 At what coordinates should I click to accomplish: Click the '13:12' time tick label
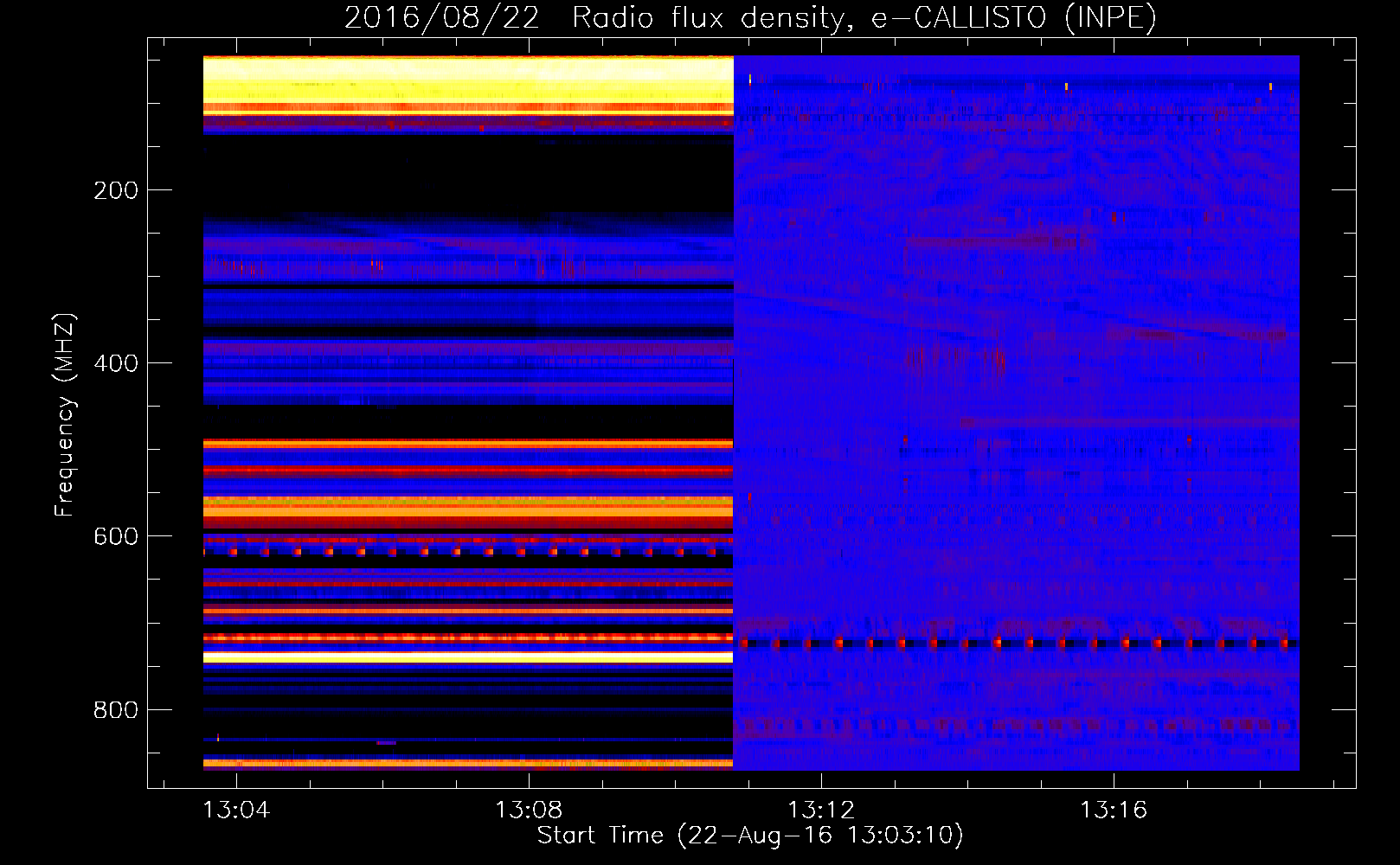[x=821, y=810]
